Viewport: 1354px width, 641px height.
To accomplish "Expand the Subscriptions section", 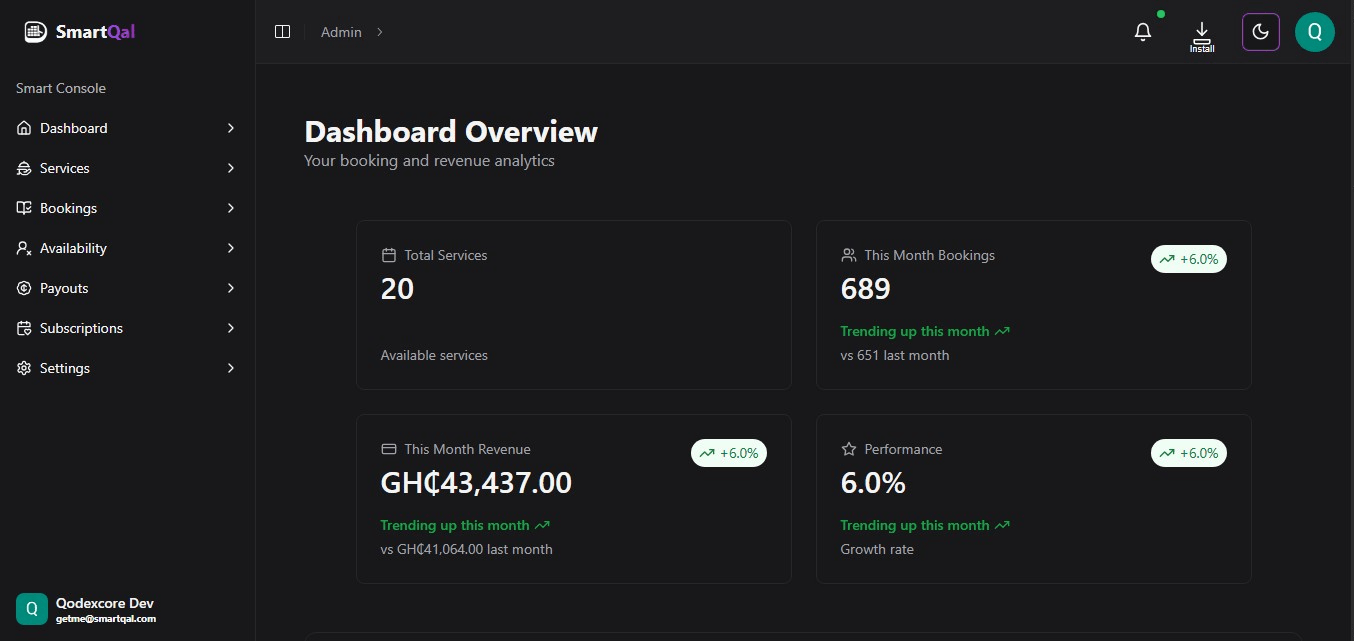I will point(231,328).
